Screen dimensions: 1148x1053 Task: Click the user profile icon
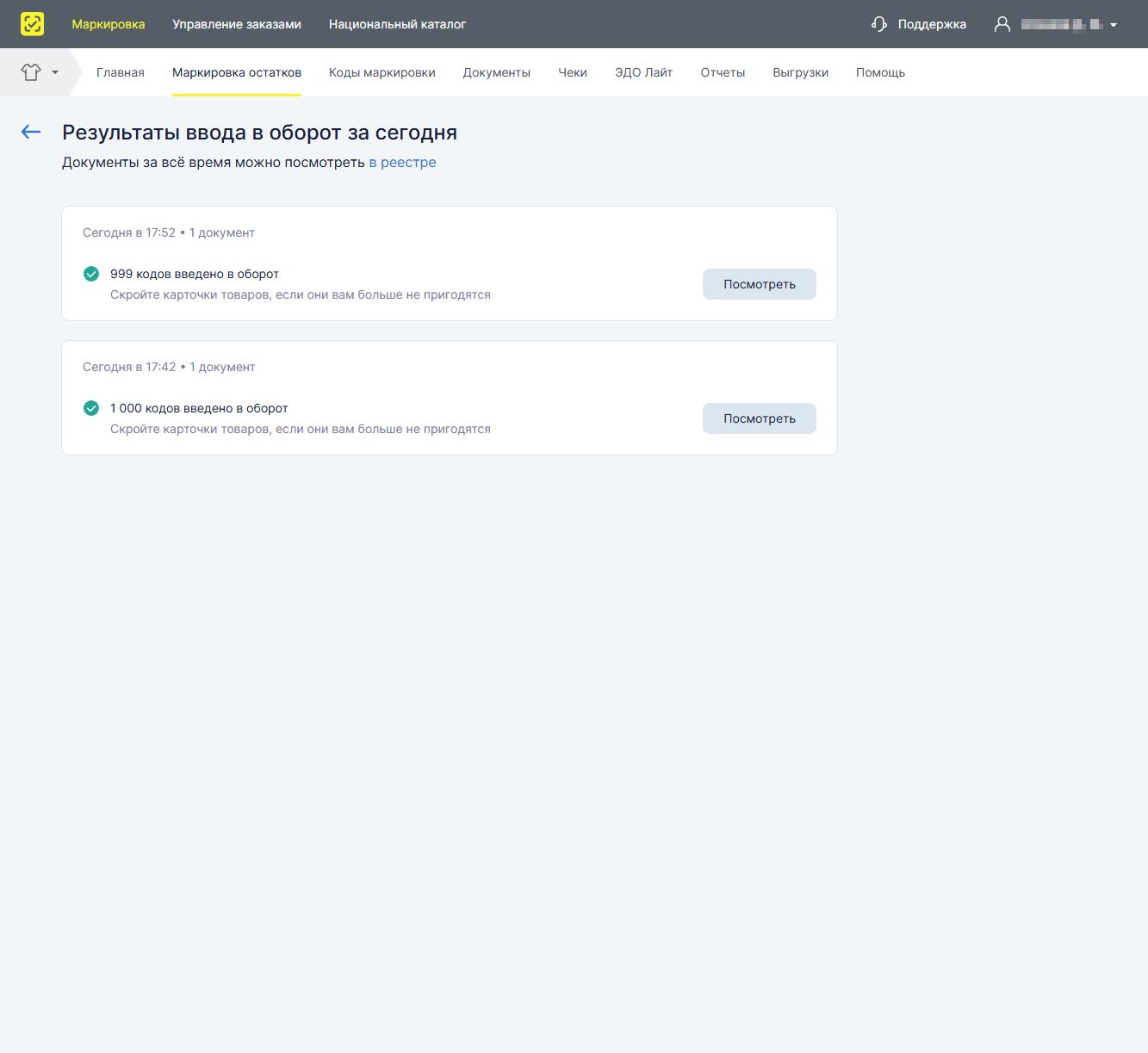(1002, 24)
